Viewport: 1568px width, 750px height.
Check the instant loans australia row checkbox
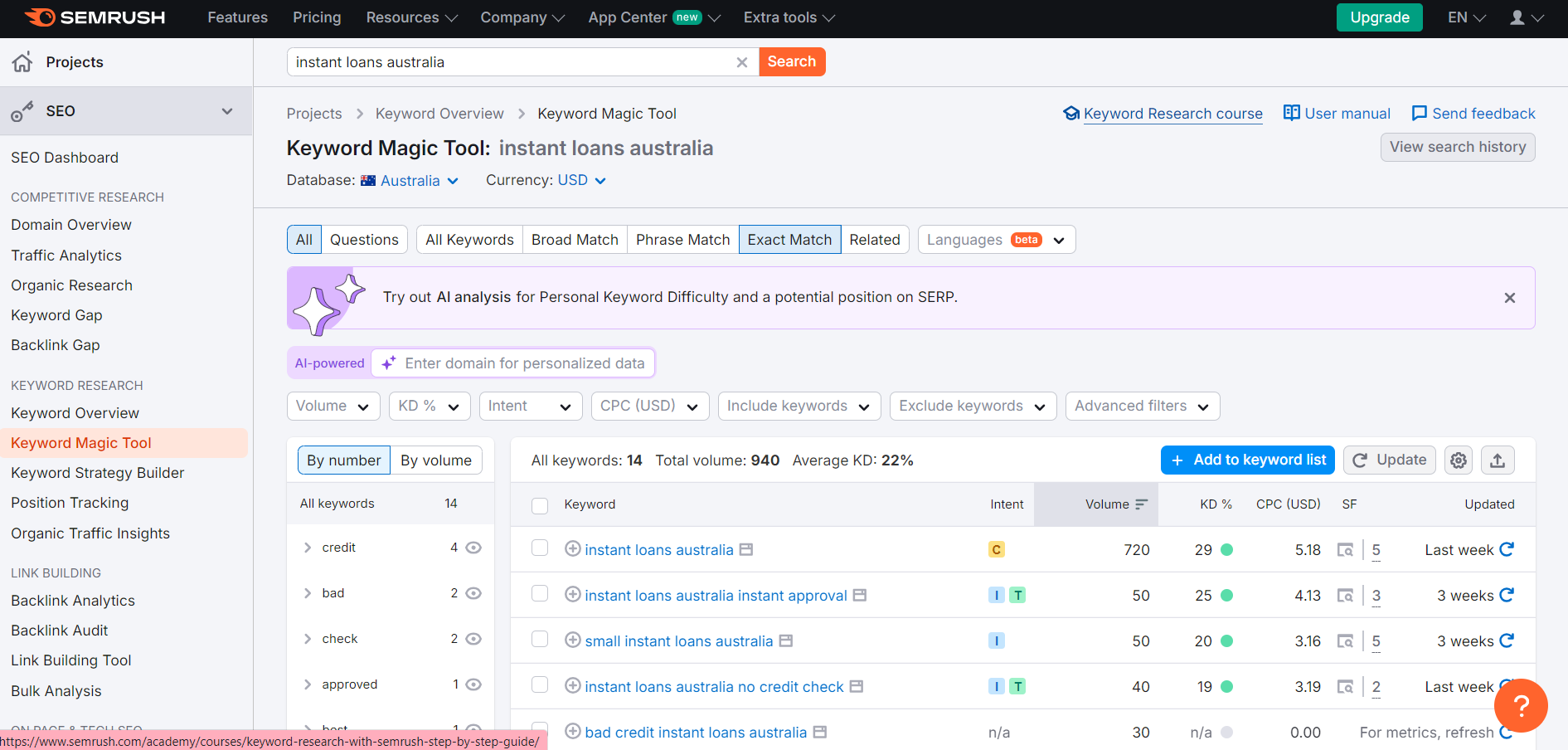tap(540, 548)
